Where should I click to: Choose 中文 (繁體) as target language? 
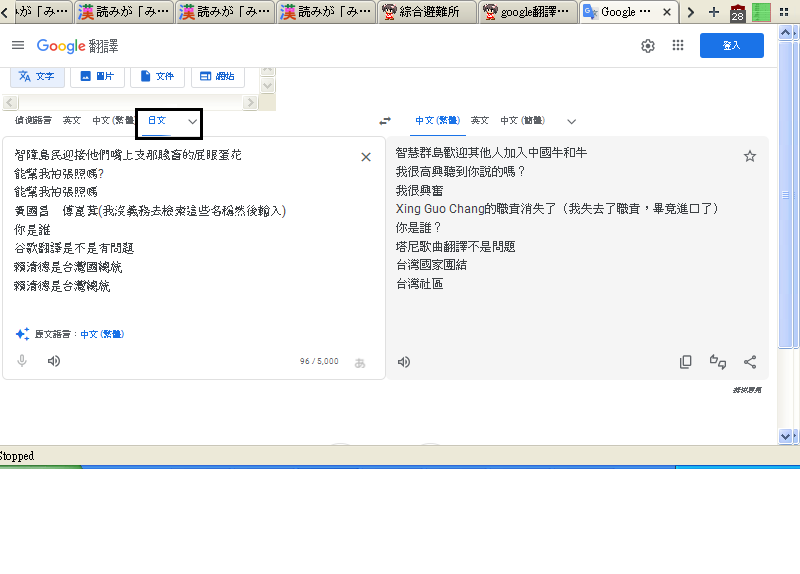pos(438,120)
